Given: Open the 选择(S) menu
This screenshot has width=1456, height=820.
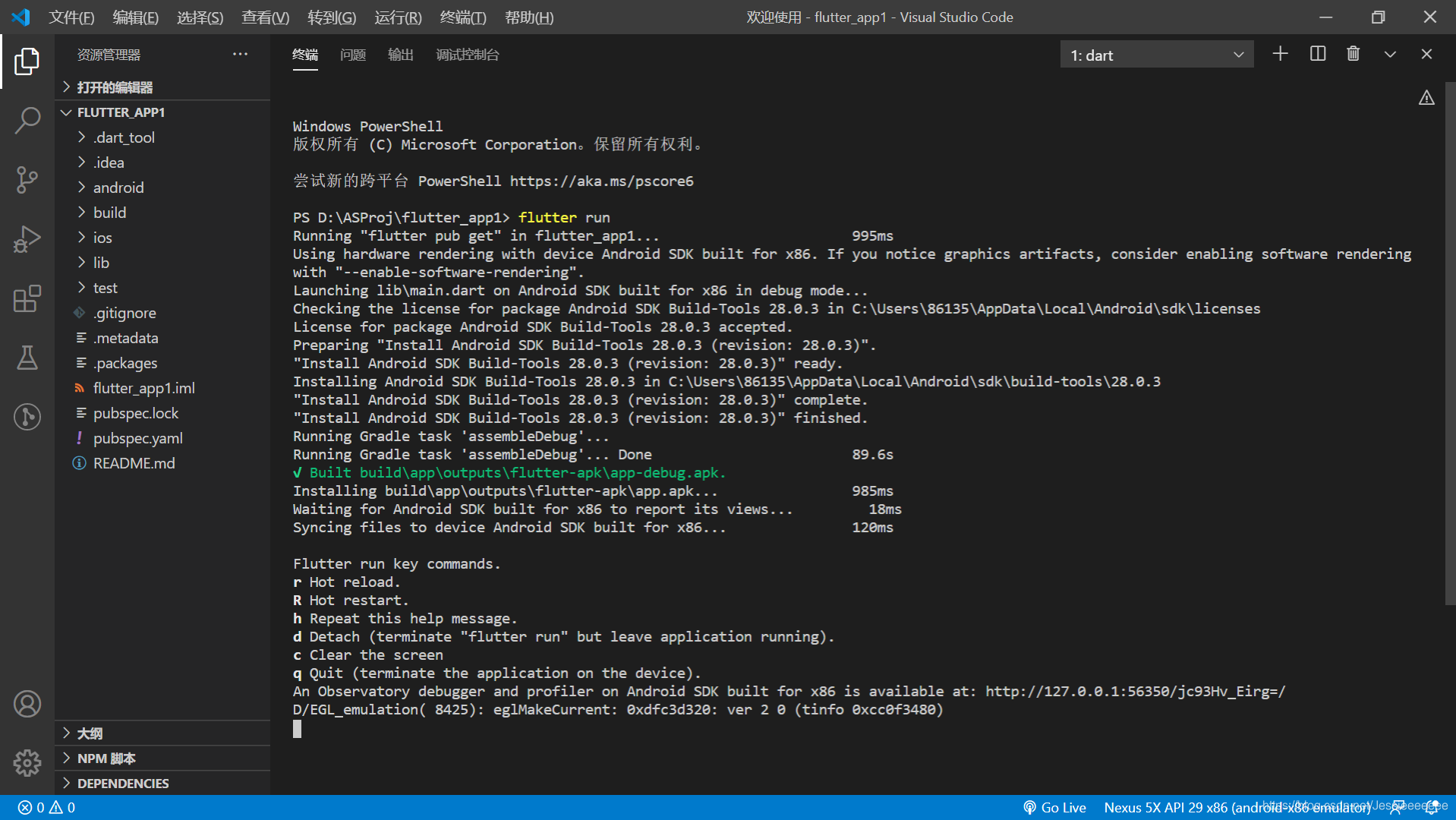Looking at the screenshot, I should (200, 17).
